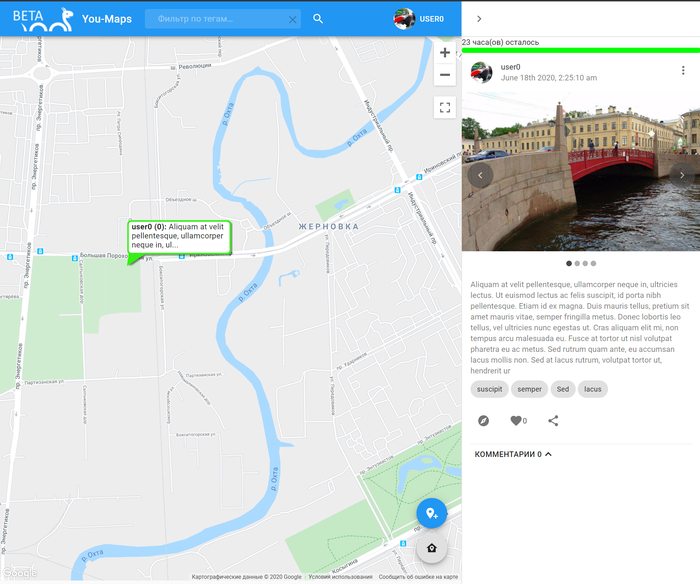Click the blue add location button
Screen dimensions: 700x584
[x=431, y=513]
